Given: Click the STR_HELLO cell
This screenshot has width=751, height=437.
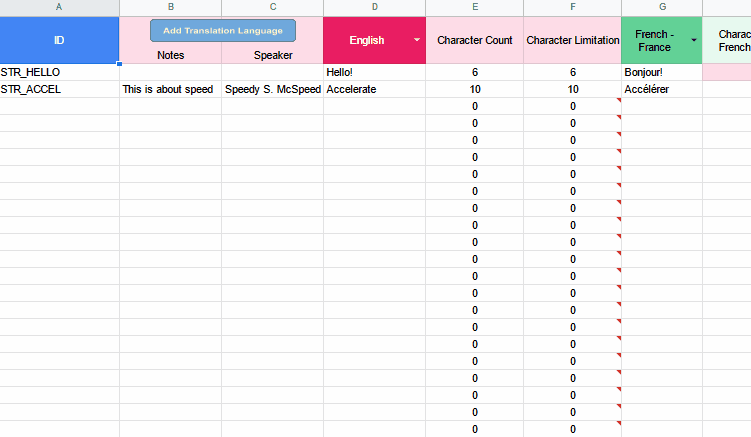Looking at the screenshot, I should pos(59,72).
